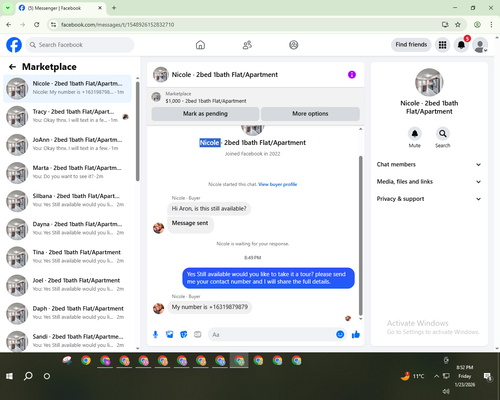
Task: Open the Notifications bell icon
Action: 461,45
